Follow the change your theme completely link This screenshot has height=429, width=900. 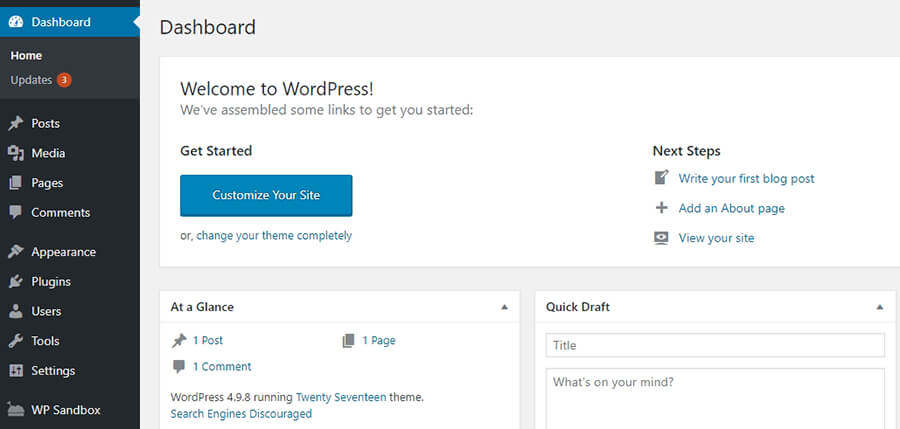point(274,235)
